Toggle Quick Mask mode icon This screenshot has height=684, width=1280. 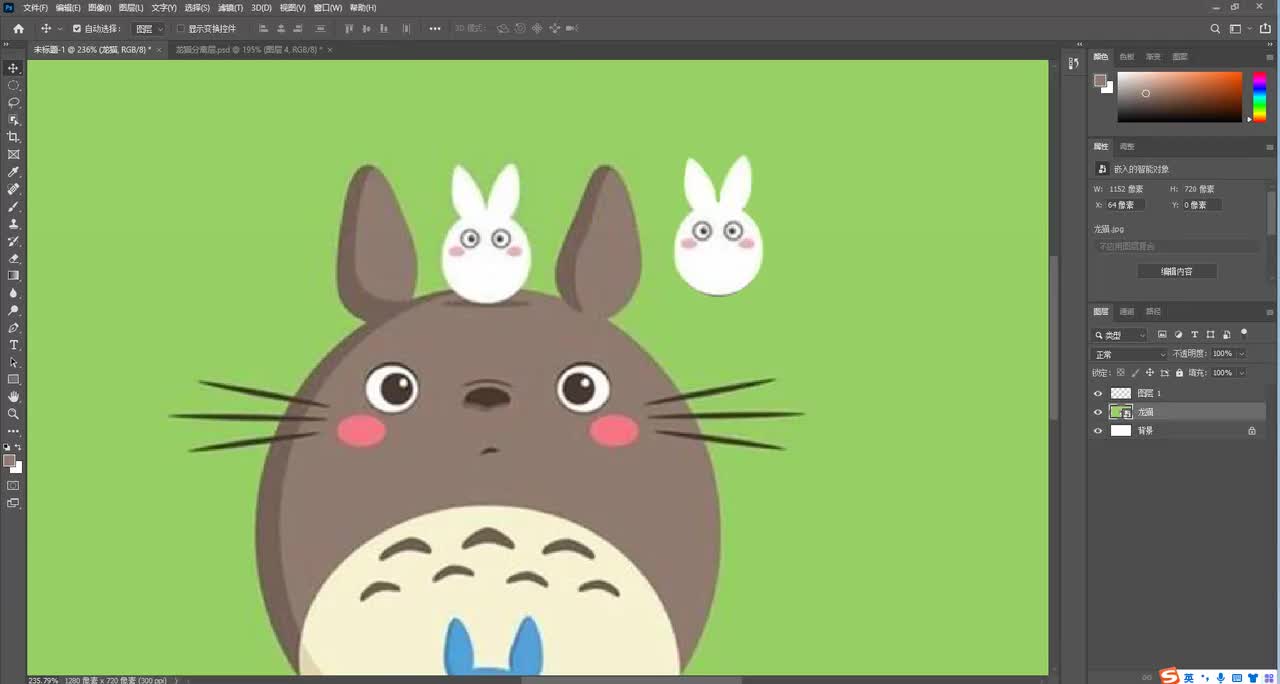pos(13,485)
